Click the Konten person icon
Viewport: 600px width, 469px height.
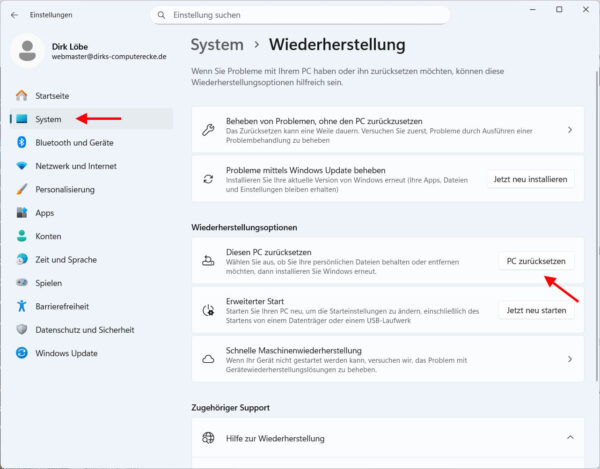[22, 236]
